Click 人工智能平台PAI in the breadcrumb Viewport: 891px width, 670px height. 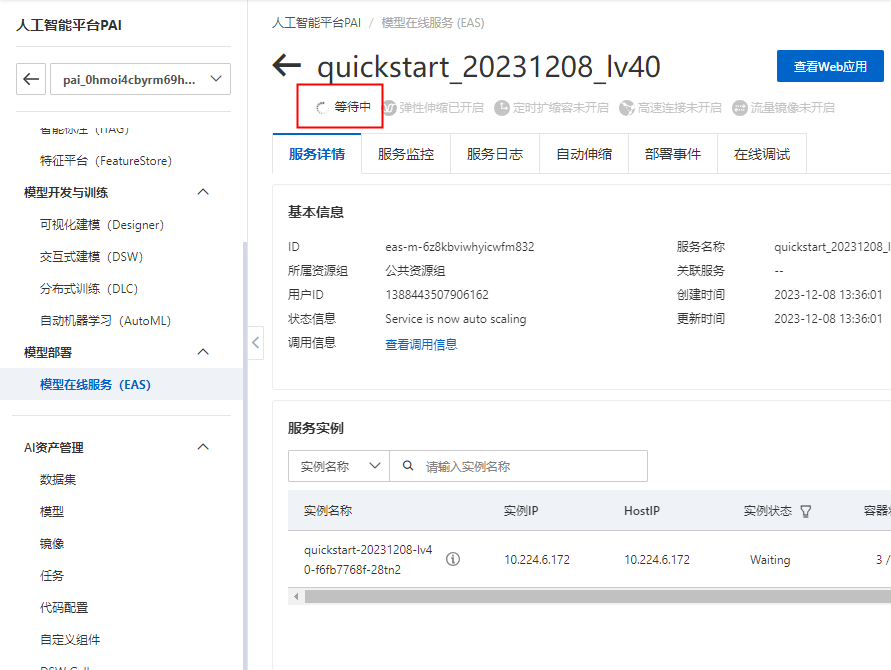click(317, 23)
